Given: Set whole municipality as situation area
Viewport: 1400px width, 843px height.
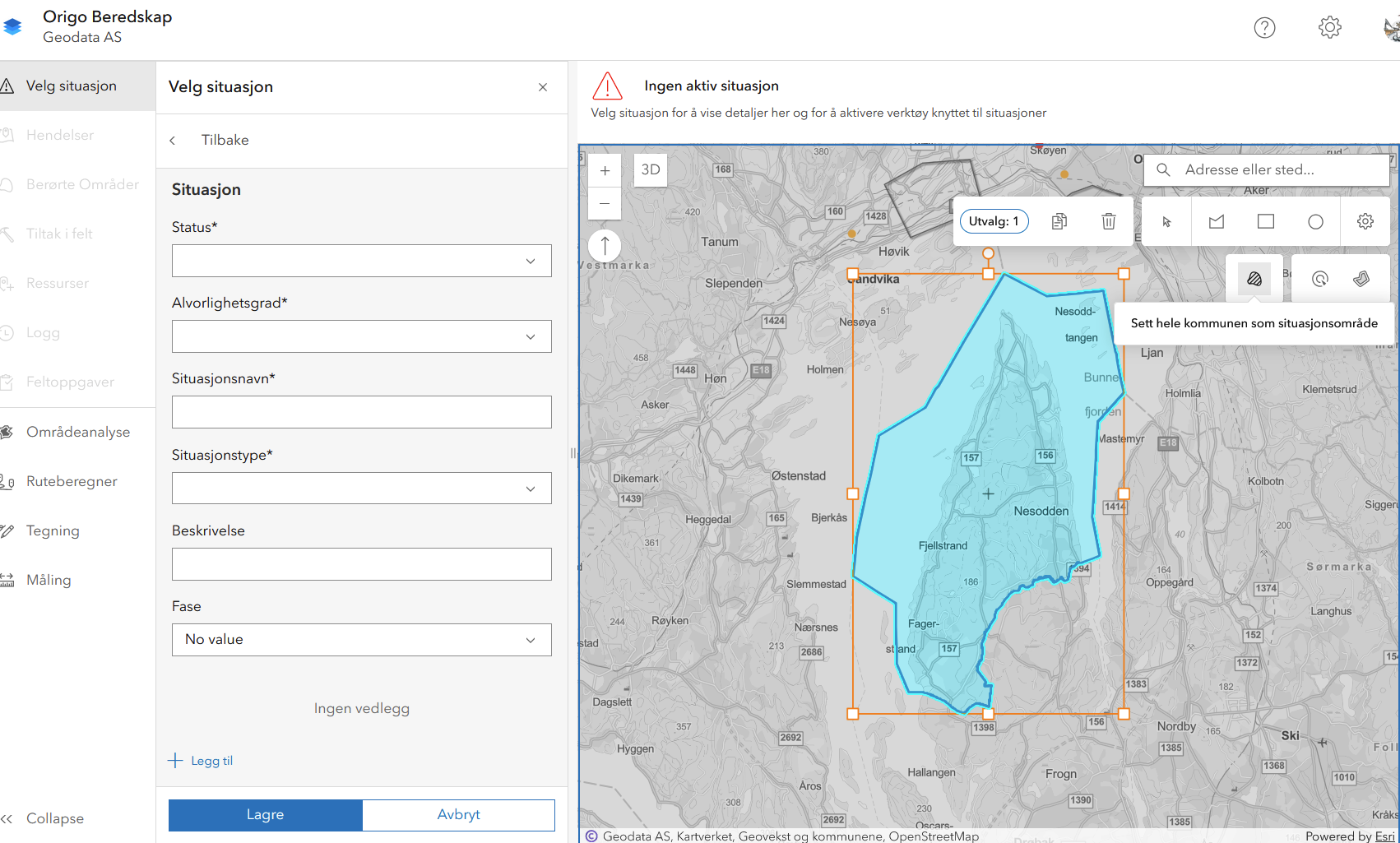Looking at the screenshot, I should pyautogui.click(x=1254, y=279).
